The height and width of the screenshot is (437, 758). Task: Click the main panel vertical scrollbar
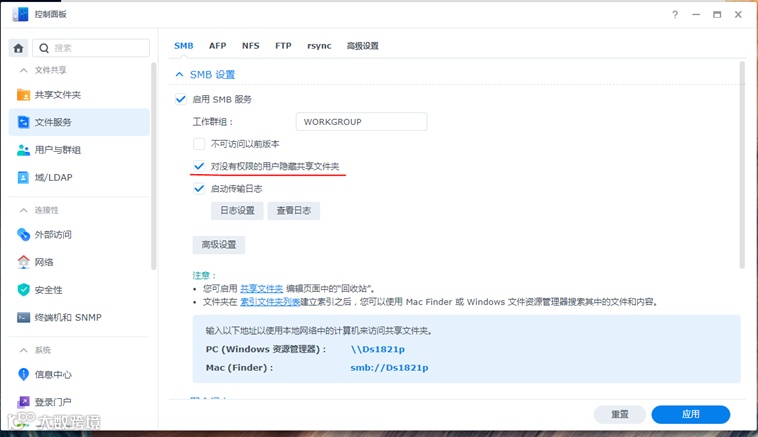click(742, 165)
